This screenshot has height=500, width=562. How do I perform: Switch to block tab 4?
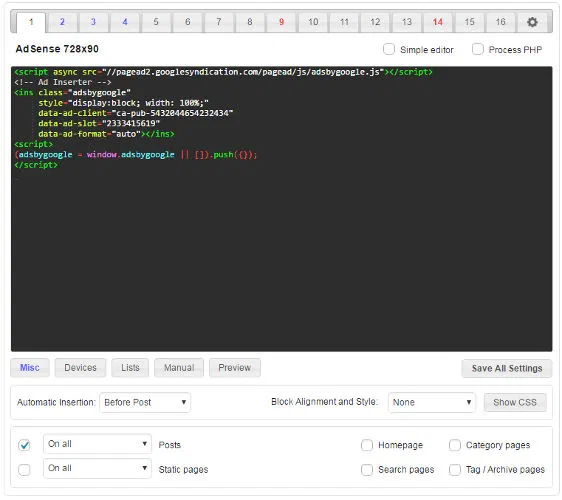click(125, 22)
